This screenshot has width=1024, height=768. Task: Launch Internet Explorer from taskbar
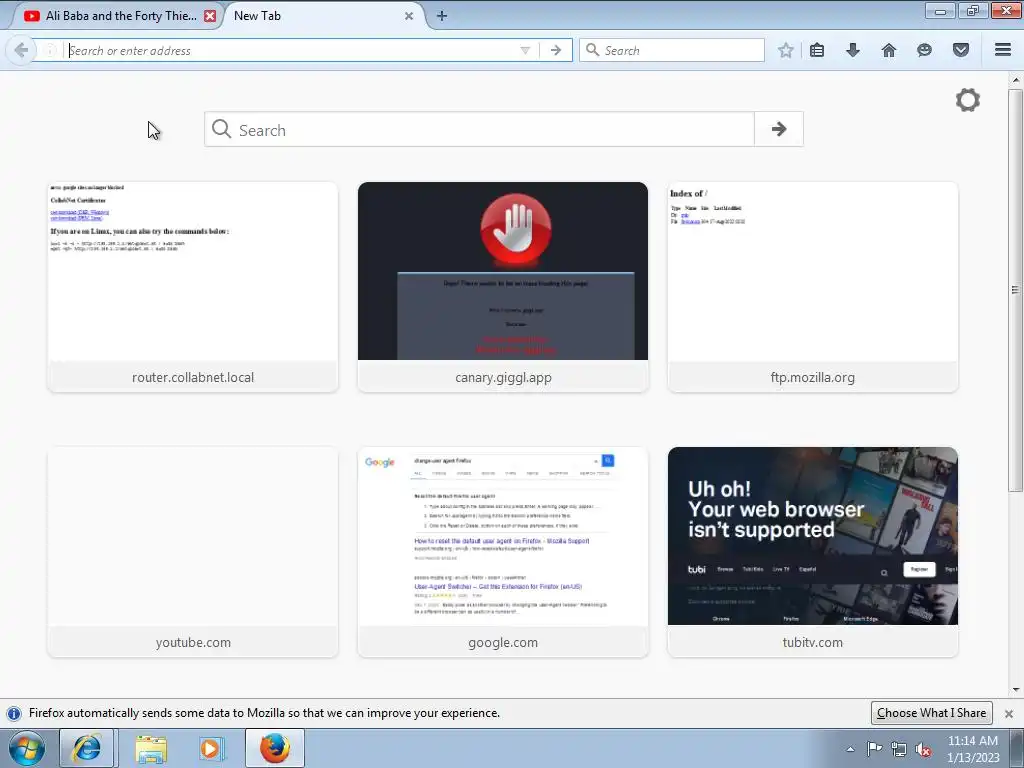tap(87, 748)
